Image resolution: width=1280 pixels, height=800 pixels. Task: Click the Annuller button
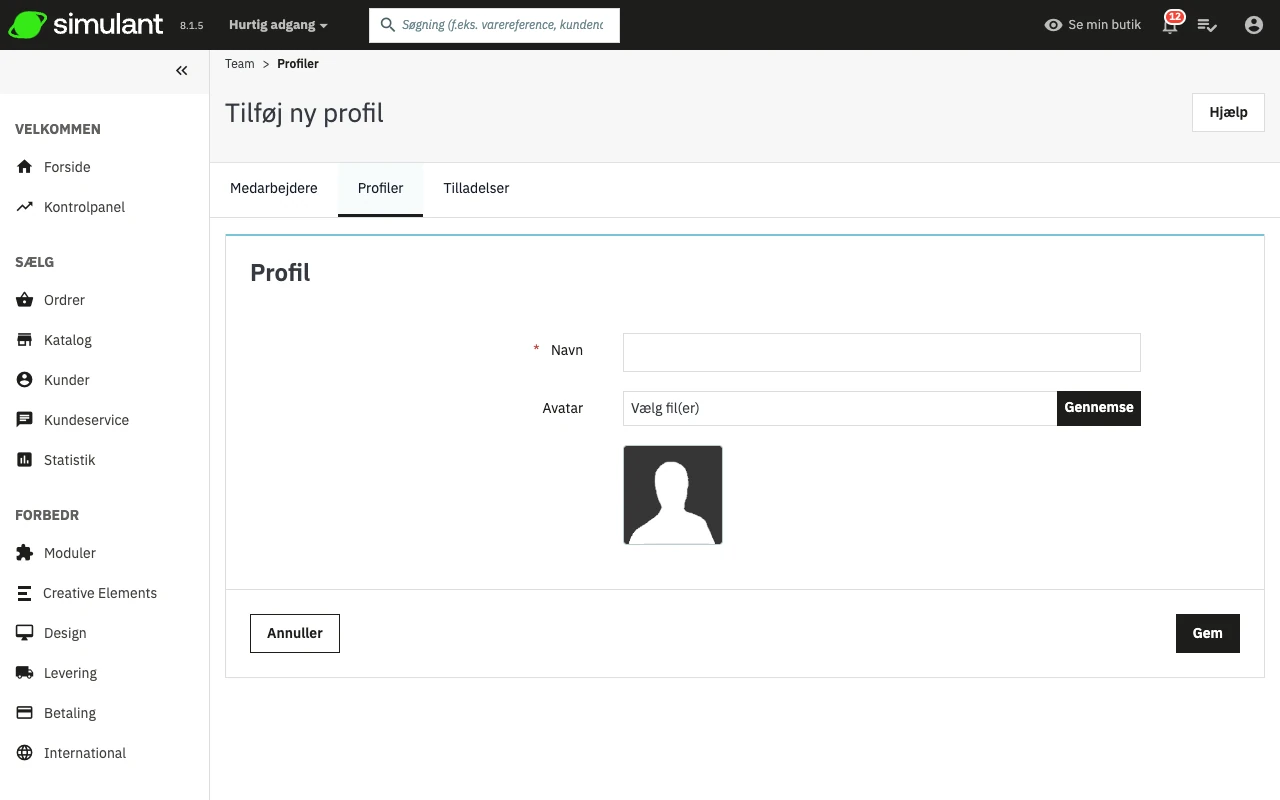tap(295, 633)
